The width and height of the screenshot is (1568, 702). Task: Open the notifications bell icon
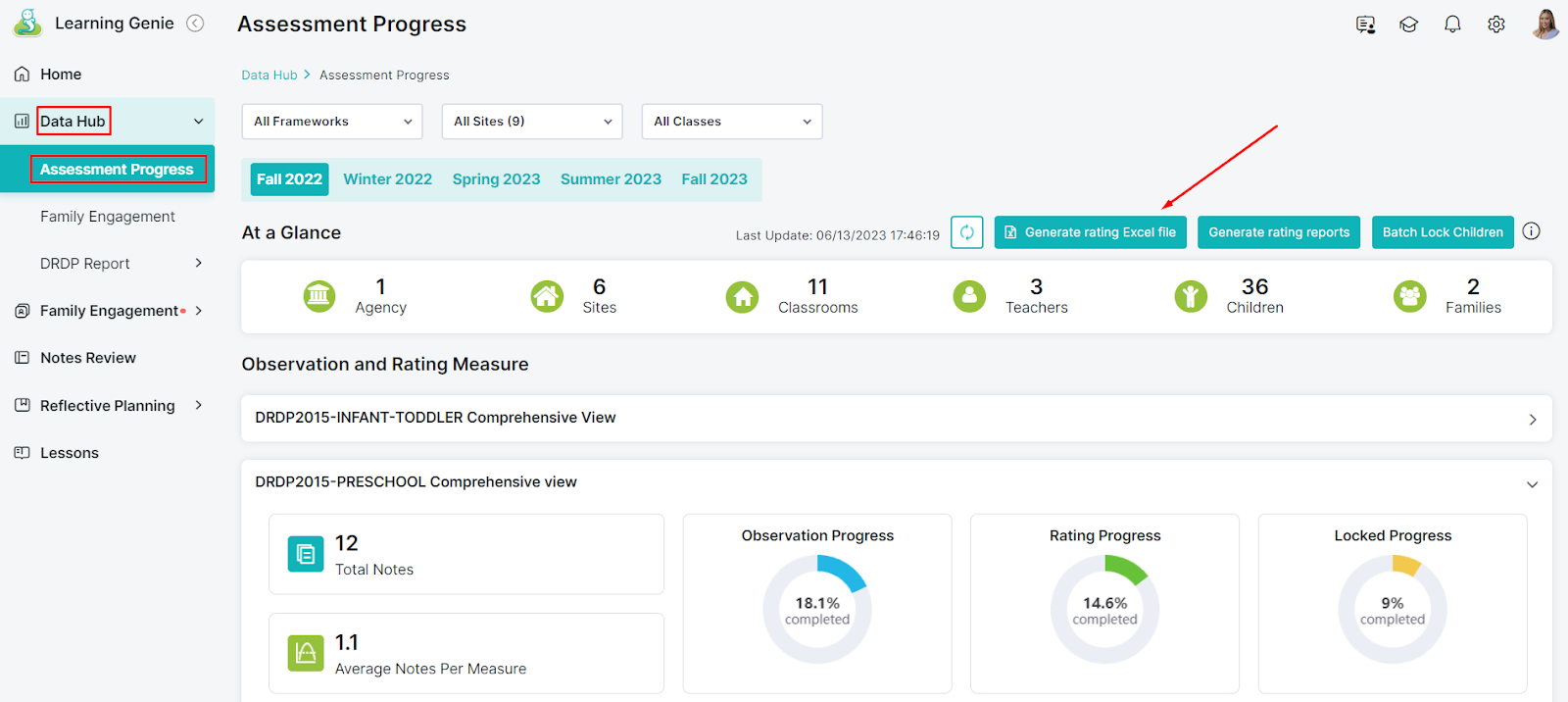(1452, 25)
